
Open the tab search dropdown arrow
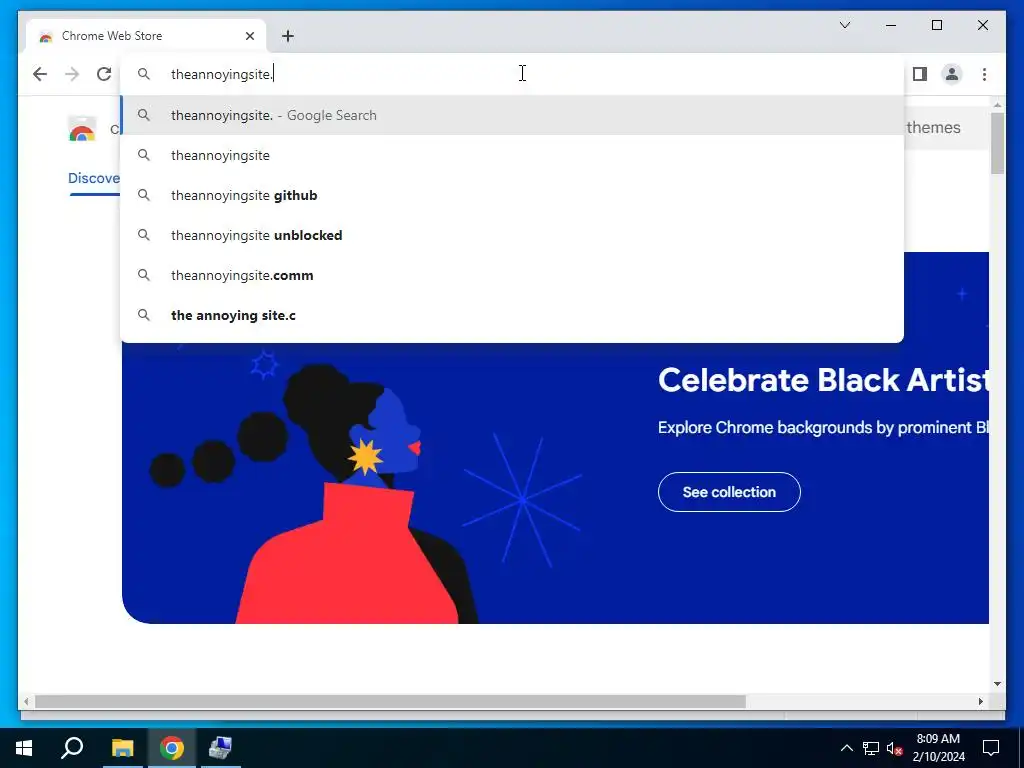[844, 25]
